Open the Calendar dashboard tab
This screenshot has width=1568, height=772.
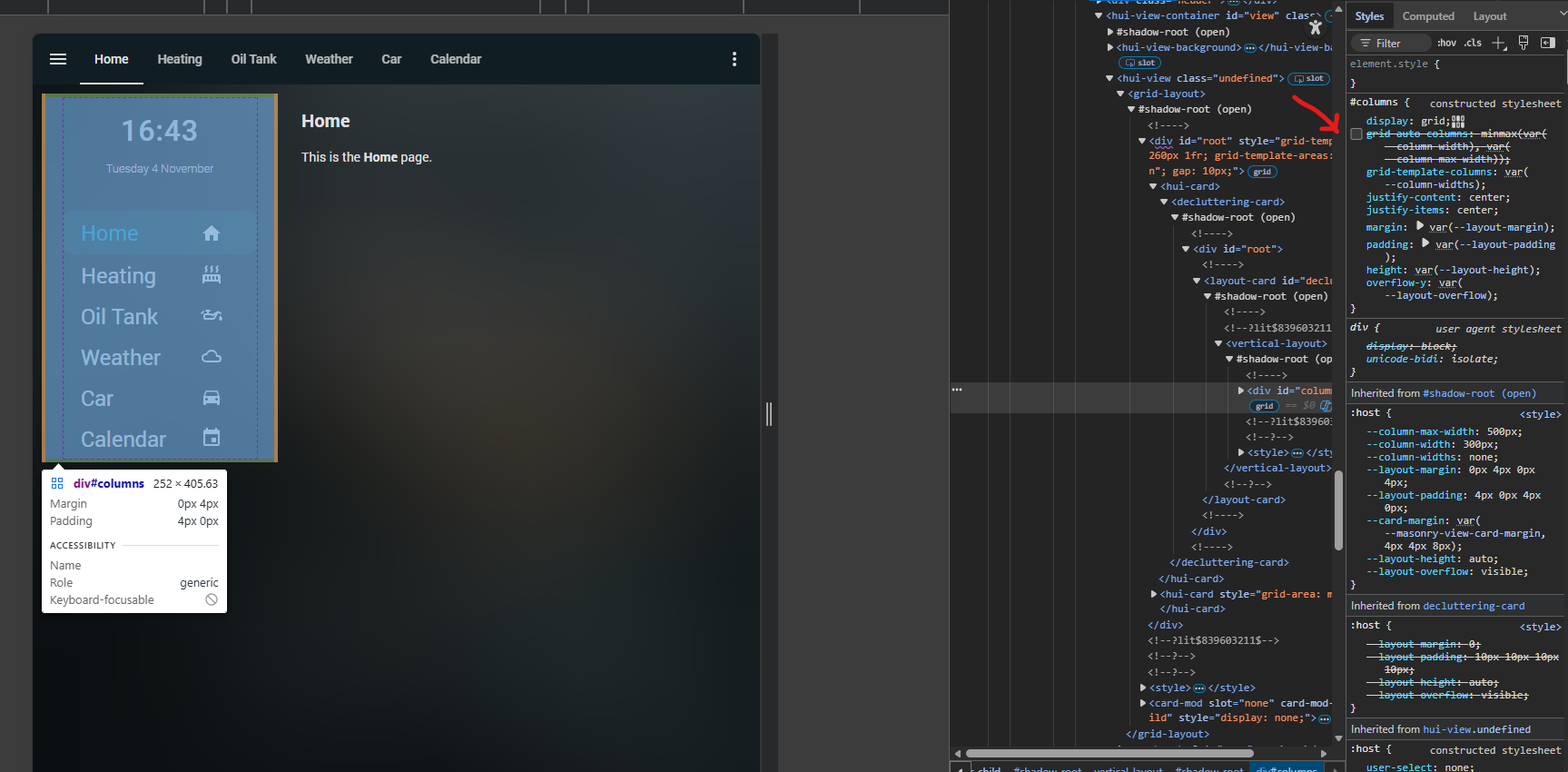[x=456, y=59]
